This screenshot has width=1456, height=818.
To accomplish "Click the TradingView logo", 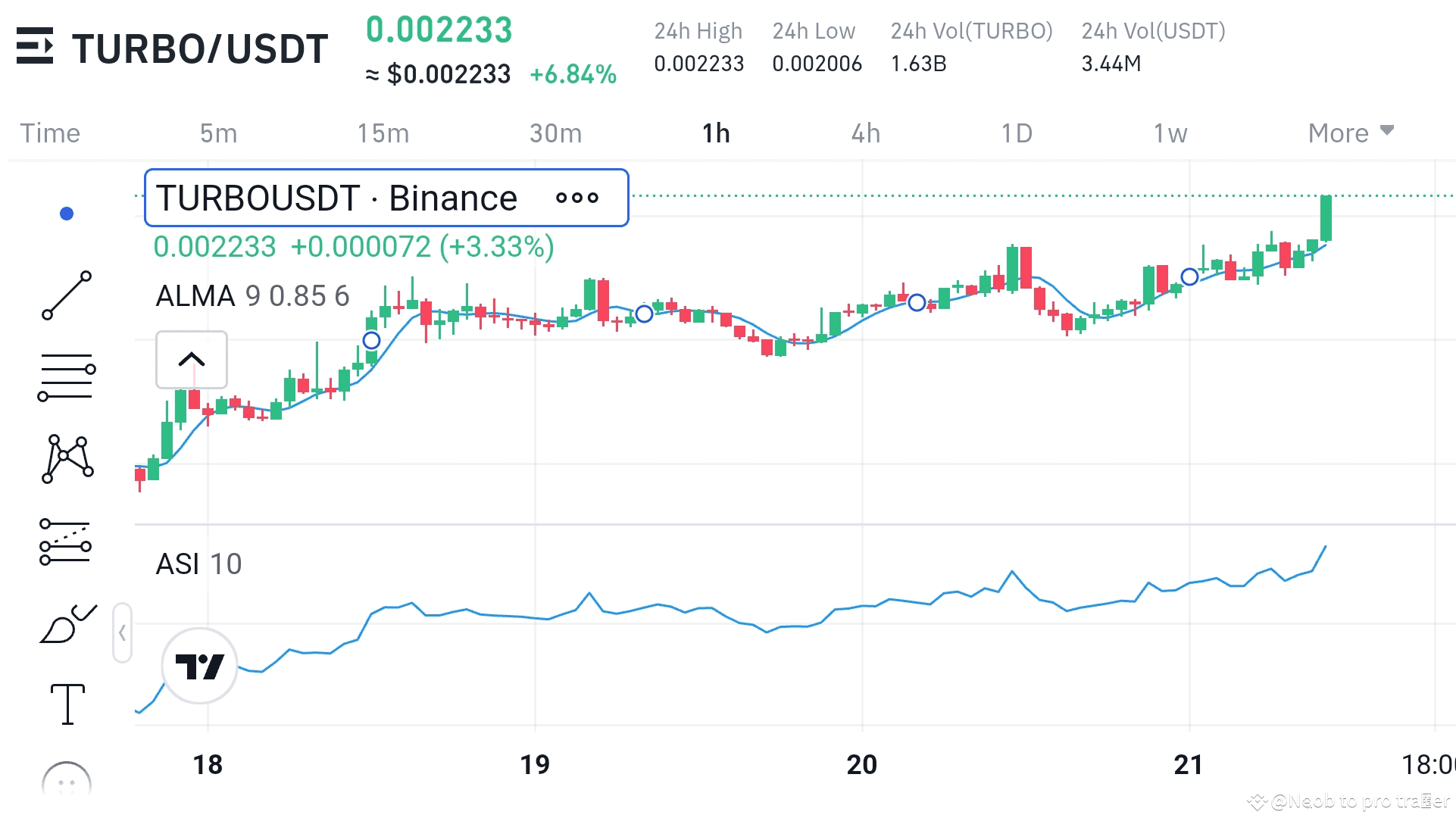I will coord(199,666).
